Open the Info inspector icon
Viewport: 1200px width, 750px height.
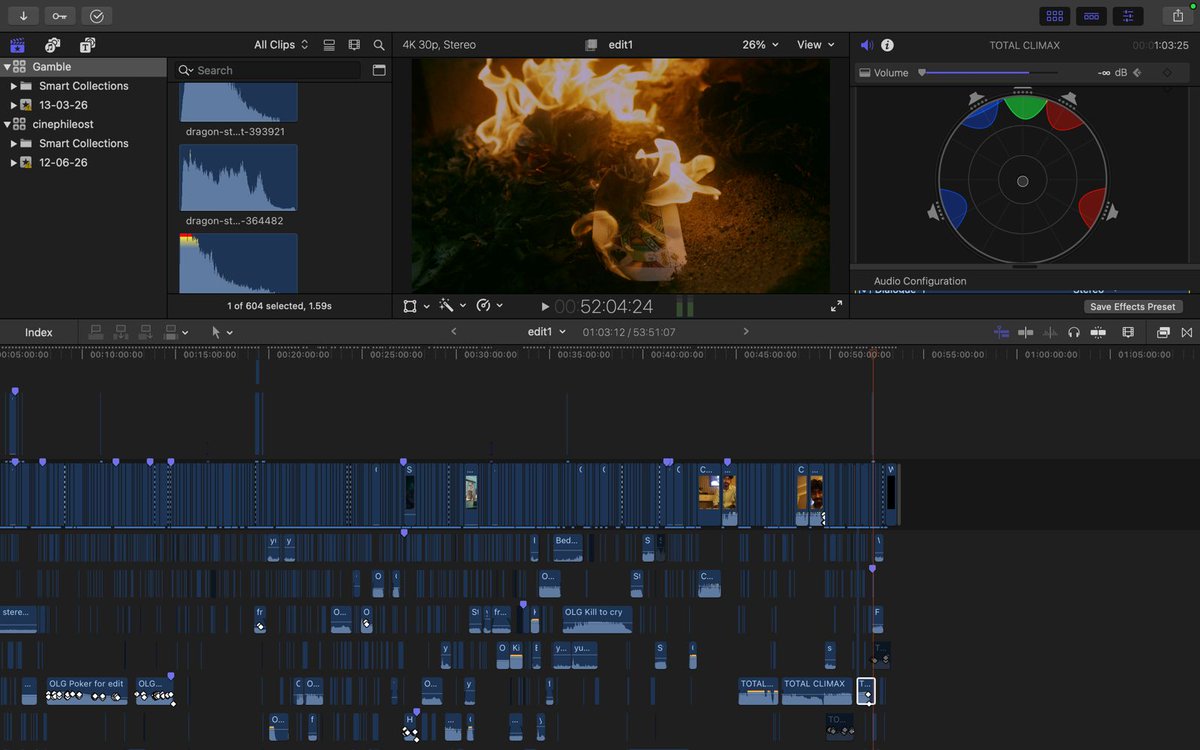pos(887,45)
